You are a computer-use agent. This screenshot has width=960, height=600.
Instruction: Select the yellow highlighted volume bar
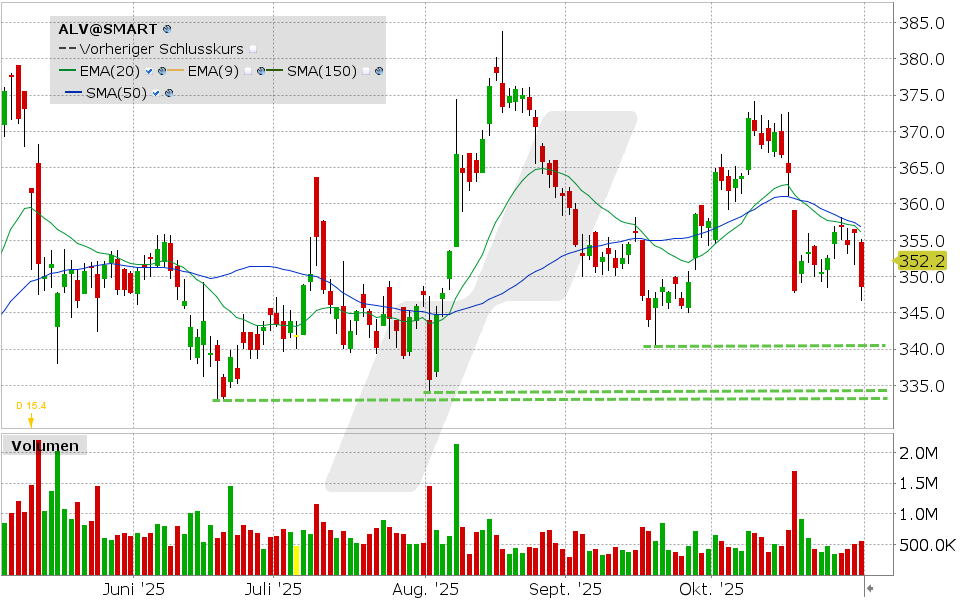[x=297, y=550]
